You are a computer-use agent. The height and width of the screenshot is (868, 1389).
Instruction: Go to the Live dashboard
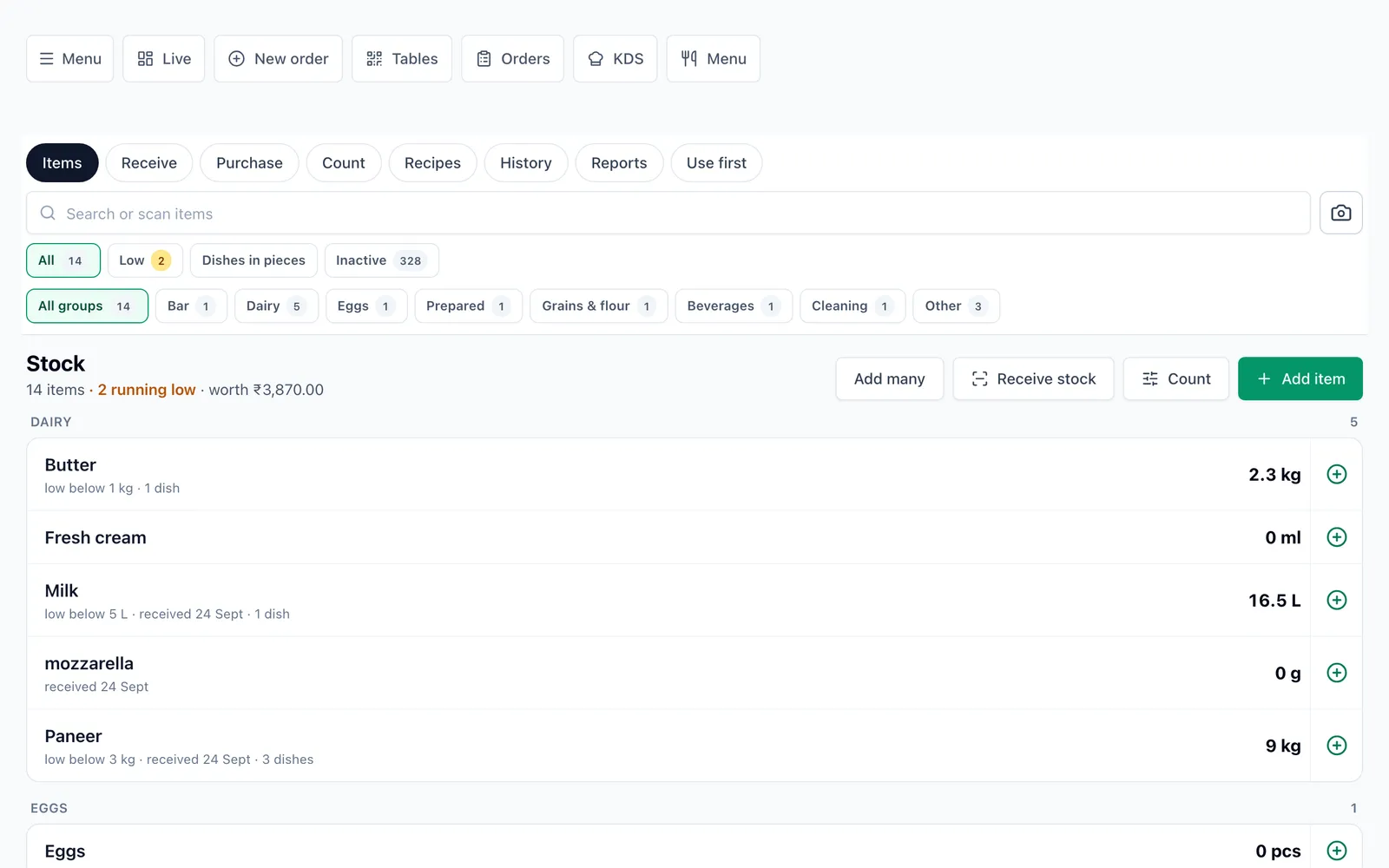point(163,59)
